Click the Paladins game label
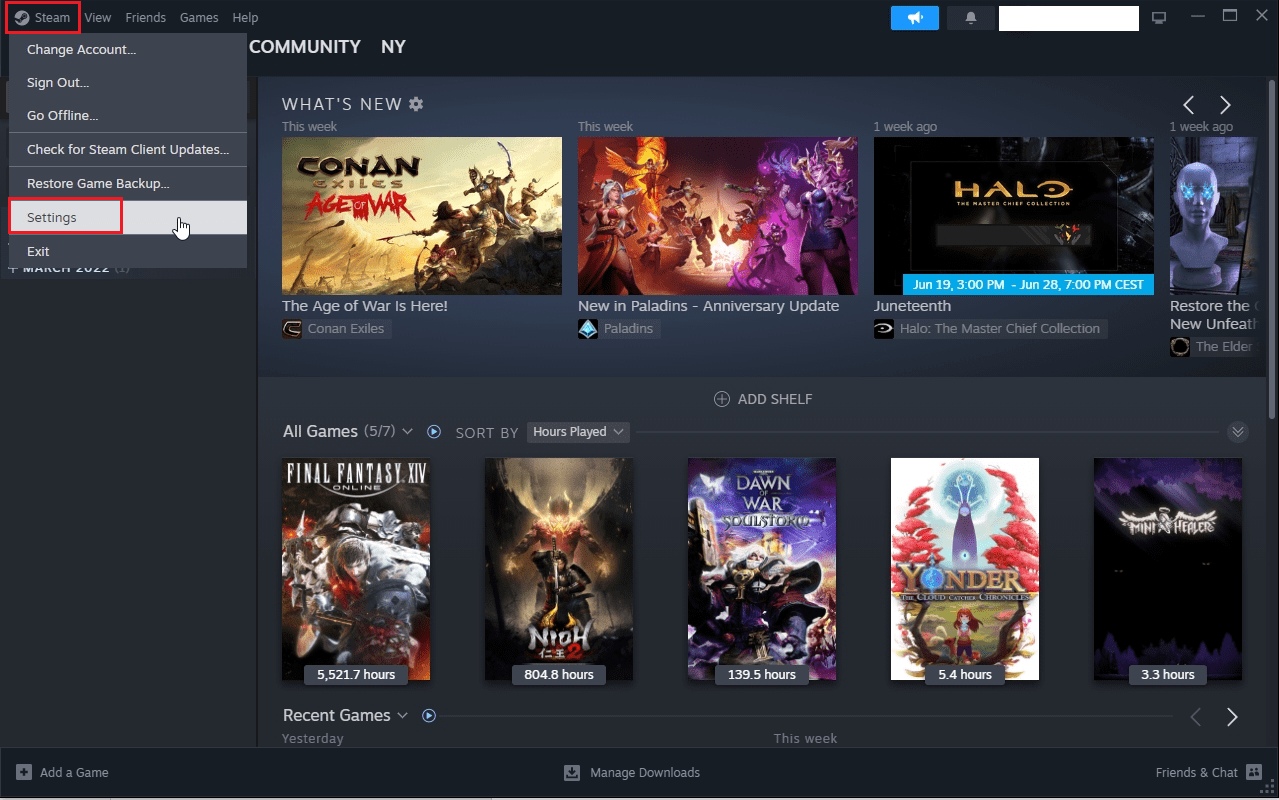 click(628, 329)
